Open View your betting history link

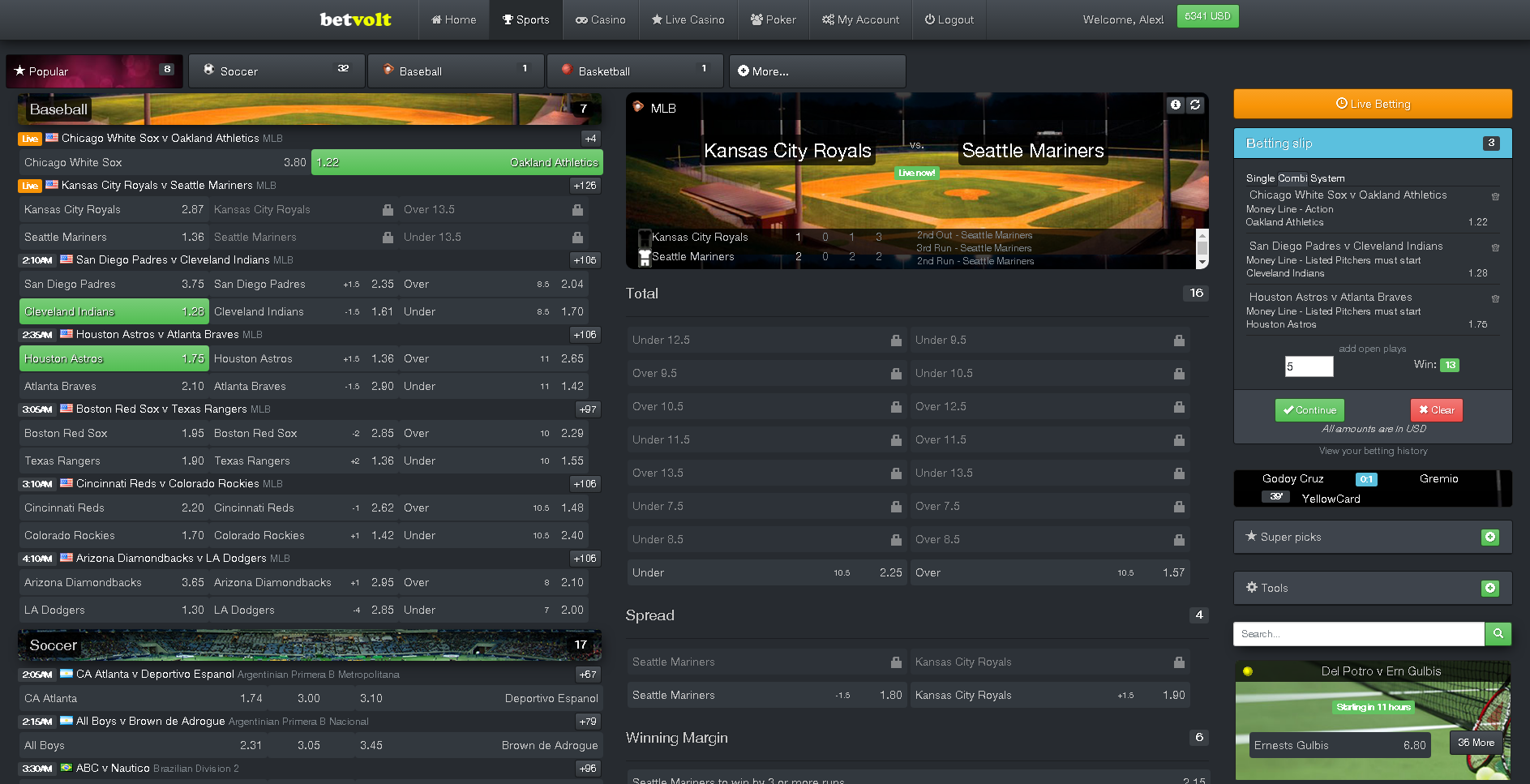tap(1373, 451)
